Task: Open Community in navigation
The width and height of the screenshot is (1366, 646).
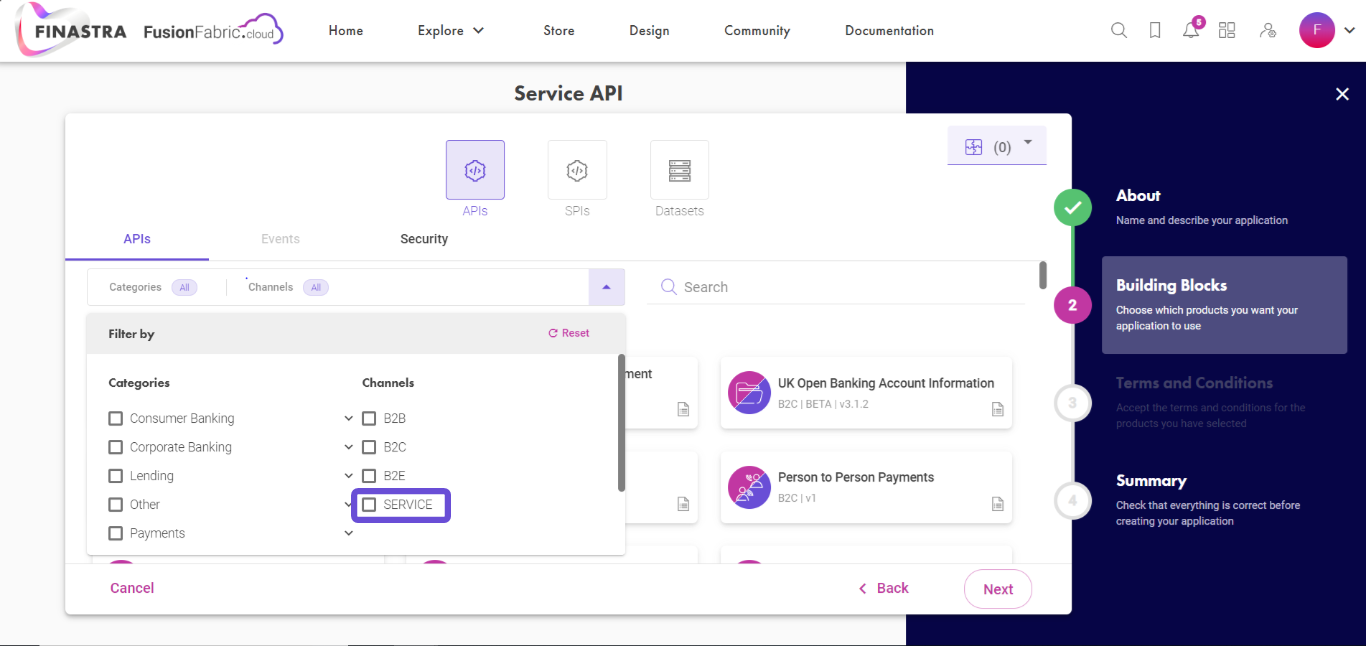Action: 757,31
